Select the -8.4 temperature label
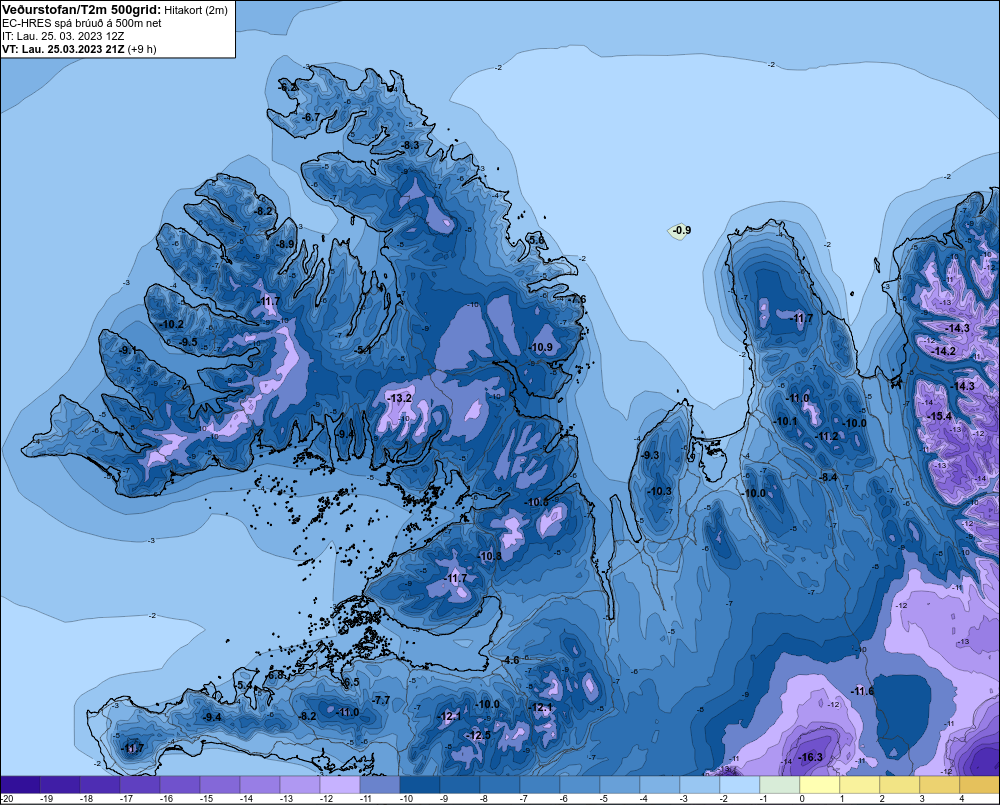 tap(828, 476)
